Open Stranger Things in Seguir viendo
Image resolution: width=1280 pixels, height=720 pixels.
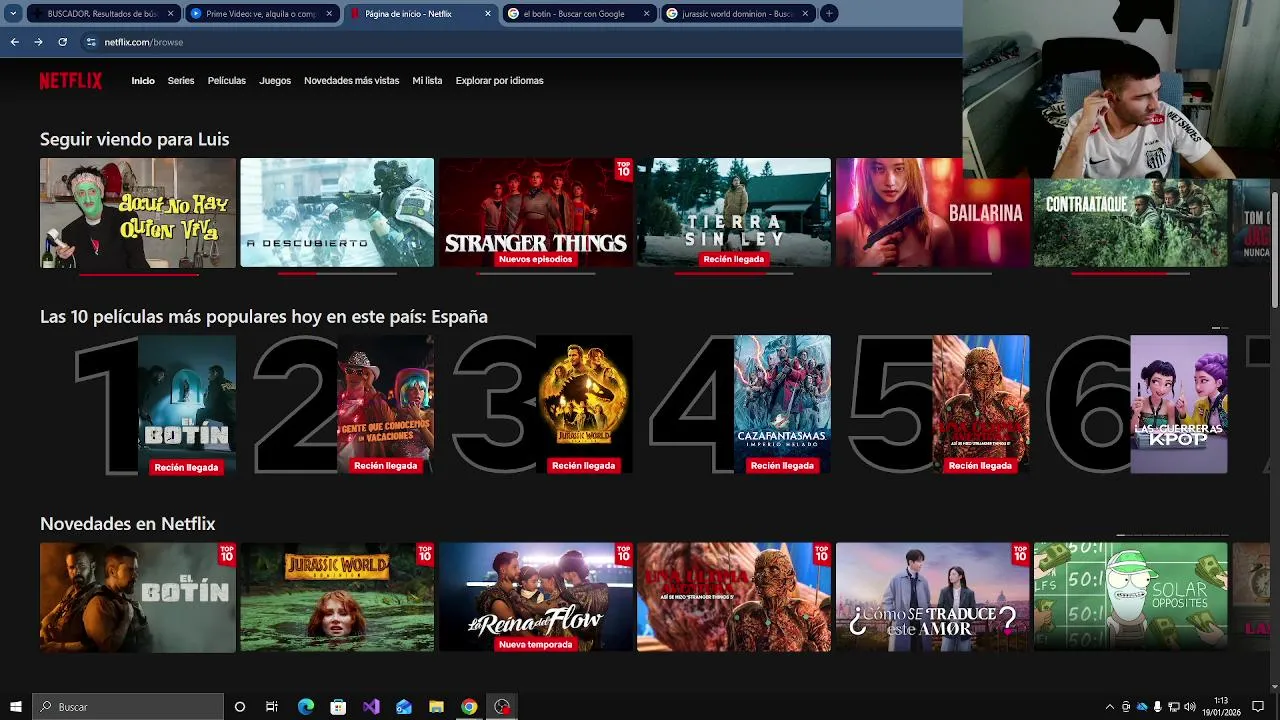tap(536, 212)
